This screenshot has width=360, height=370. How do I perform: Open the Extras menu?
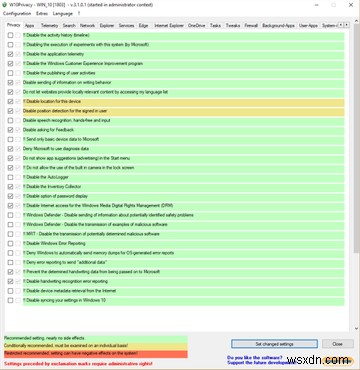pos(42,14)
